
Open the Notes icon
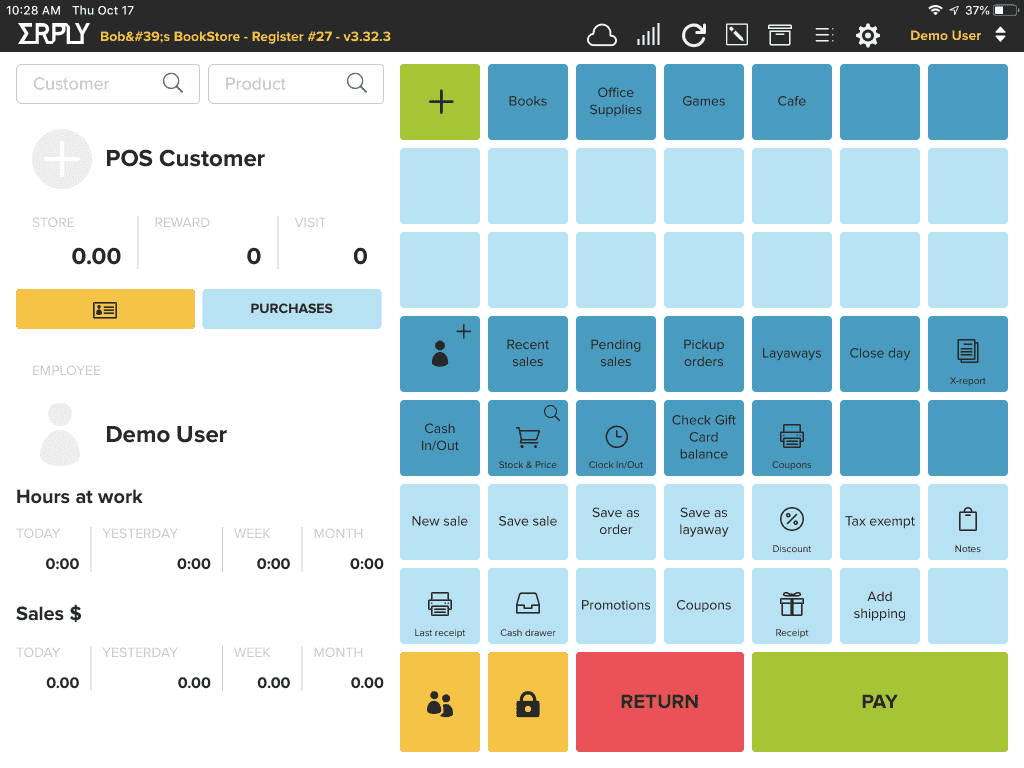coord(967,521)
